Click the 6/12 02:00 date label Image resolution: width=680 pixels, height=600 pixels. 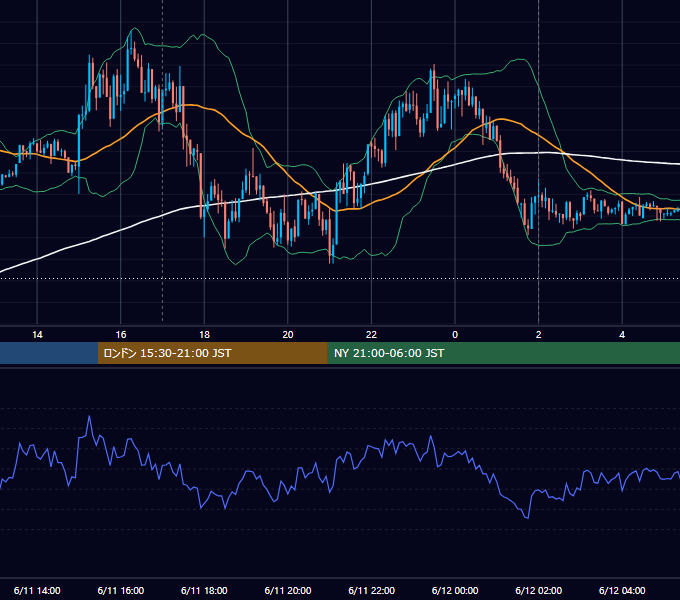coord(539,590)
